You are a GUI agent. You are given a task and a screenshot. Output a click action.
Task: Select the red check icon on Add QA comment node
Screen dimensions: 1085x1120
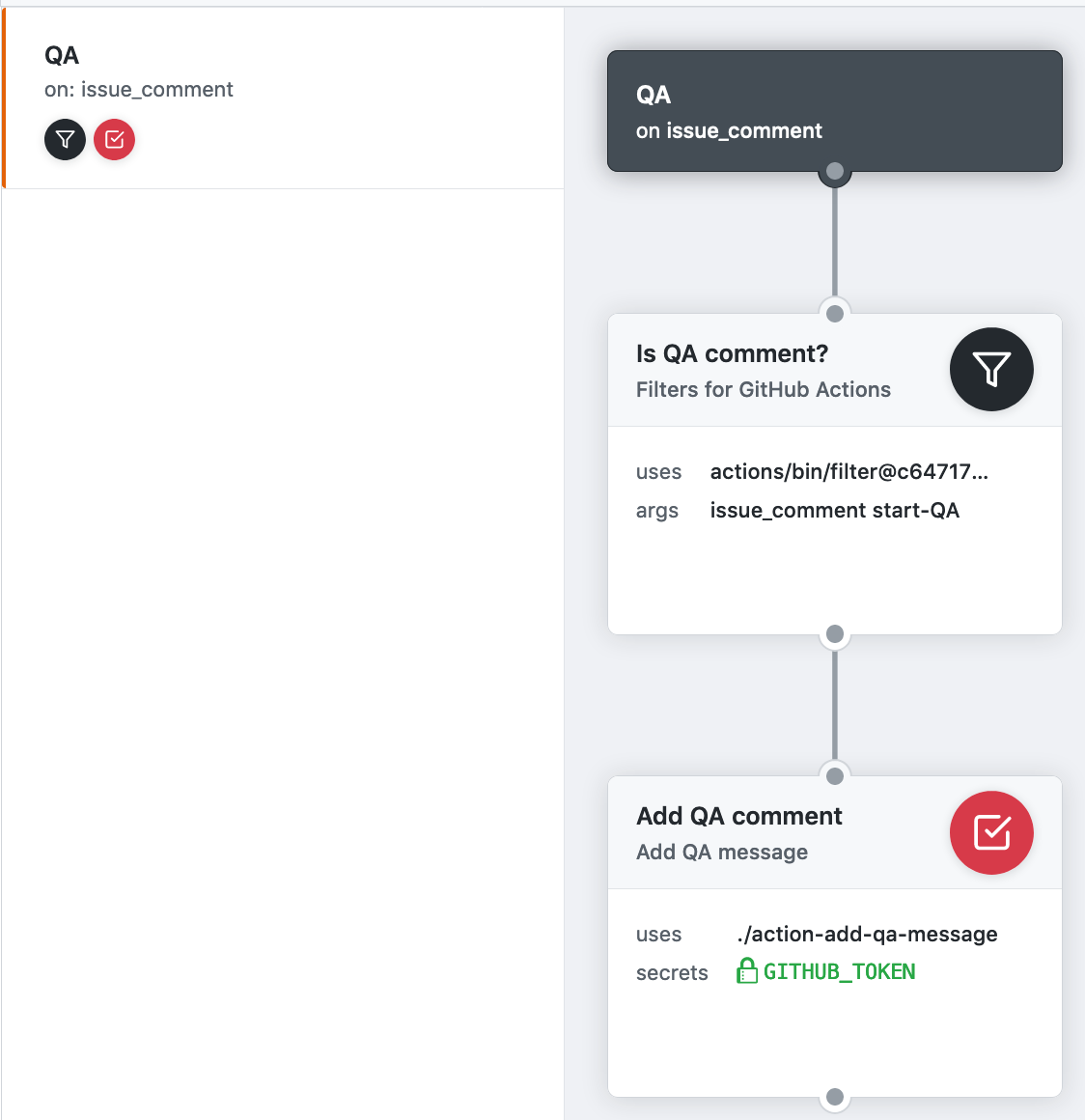click(991, 832)
